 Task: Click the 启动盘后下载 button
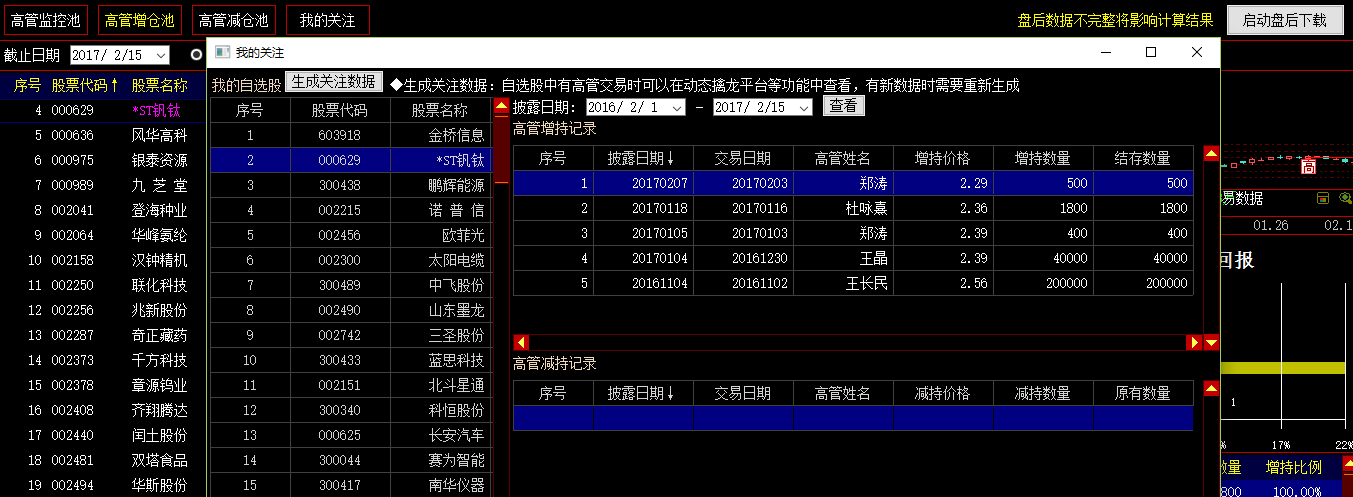click(x=1284, y=20)
